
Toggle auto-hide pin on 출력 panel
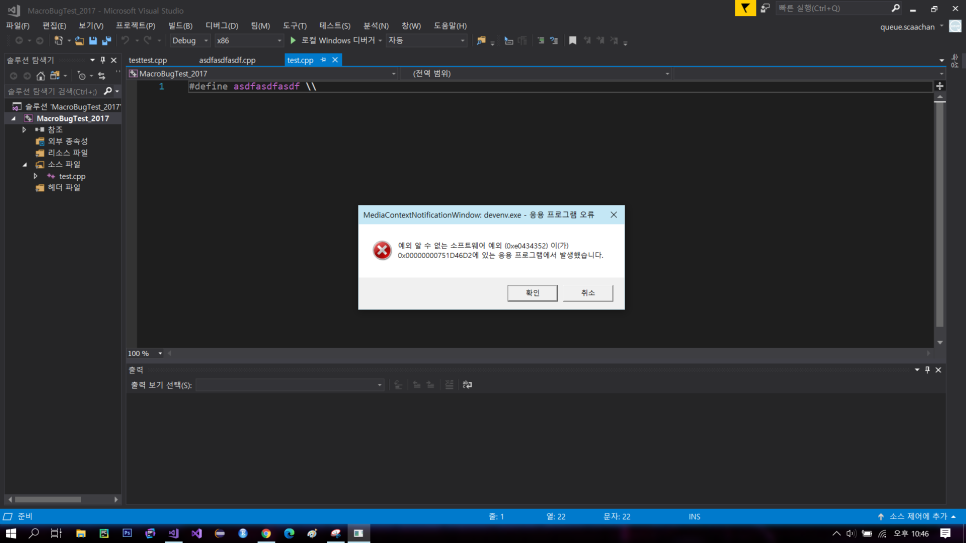(x=927, y=370)
